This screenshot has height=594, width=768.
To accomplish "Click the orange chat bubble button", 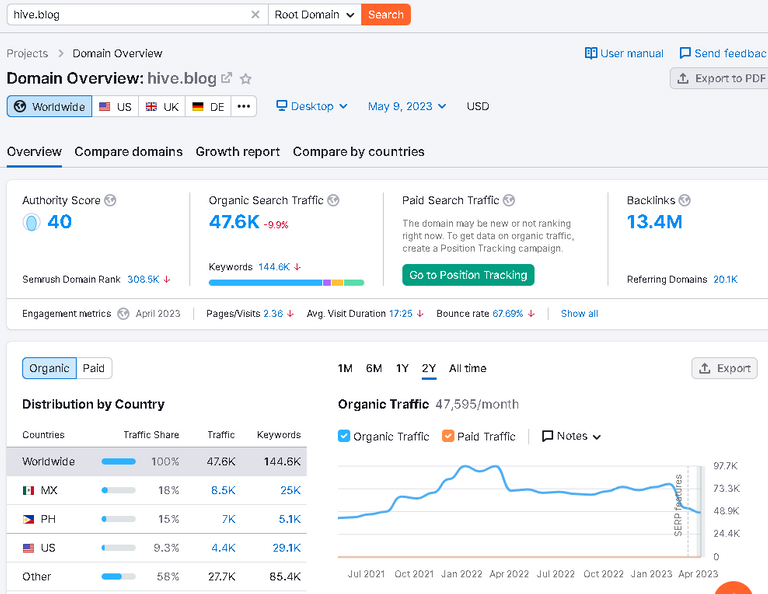I will (x=733, y=588).
